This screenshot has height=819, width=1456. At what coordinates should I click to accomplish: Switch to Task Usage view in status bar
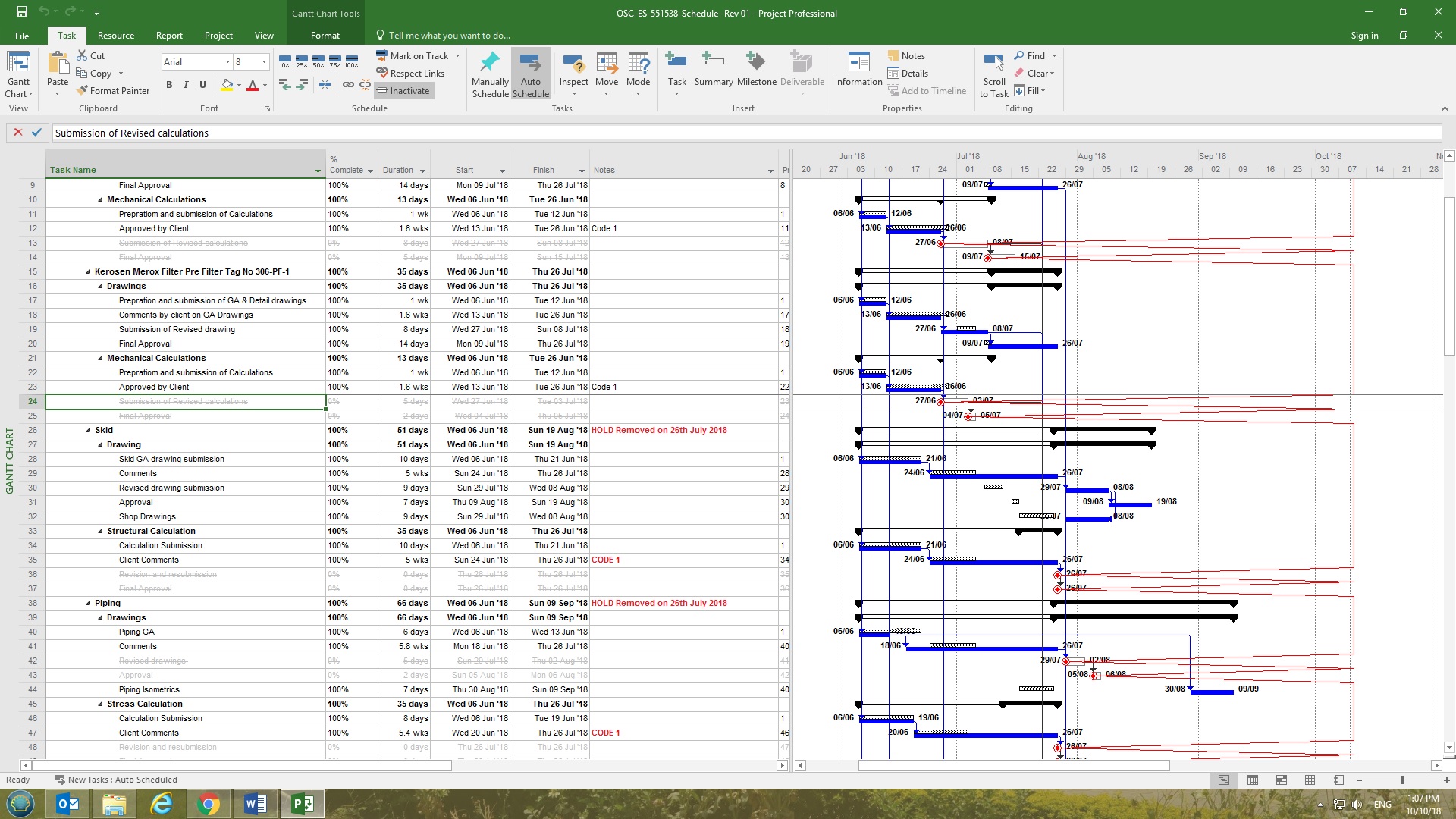click(1253, 780)
